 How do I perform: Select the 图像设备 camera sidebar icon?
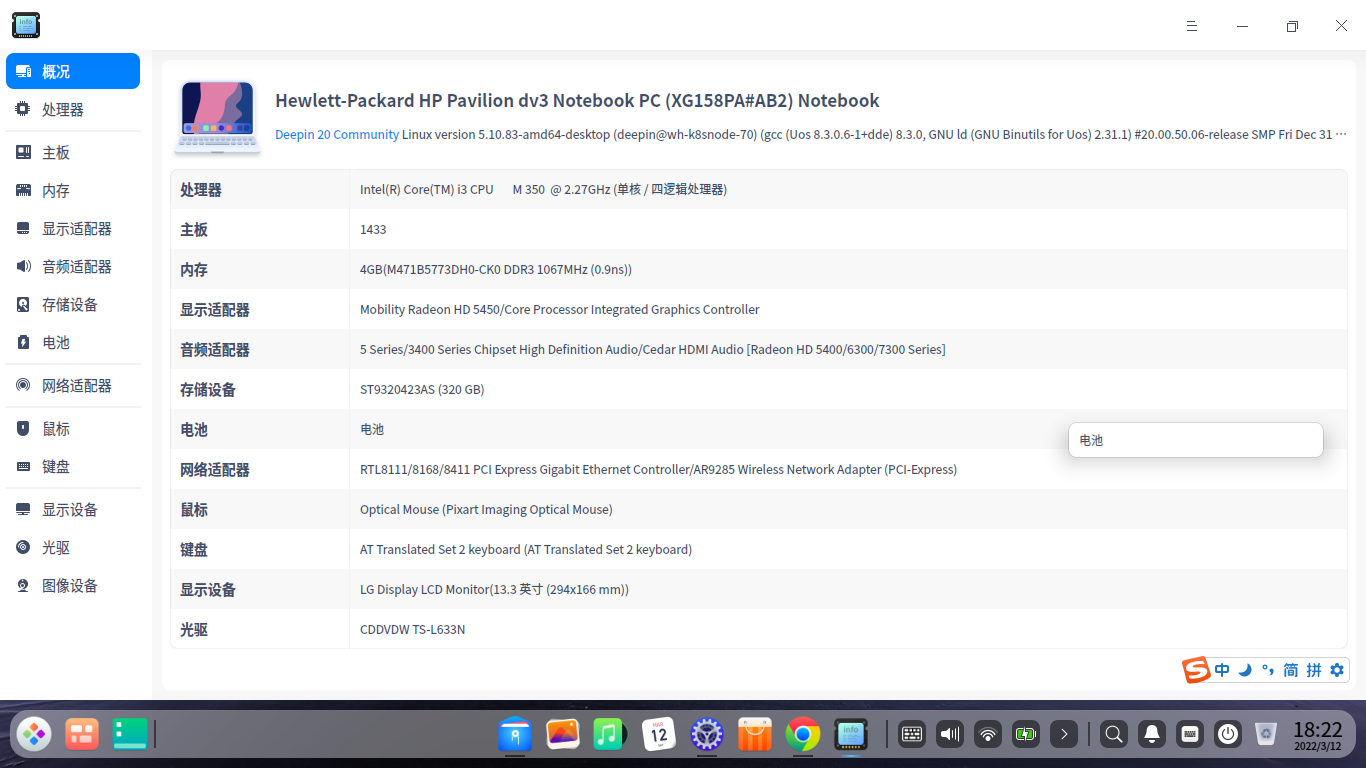pyautogui.click(x=23, y=586)
